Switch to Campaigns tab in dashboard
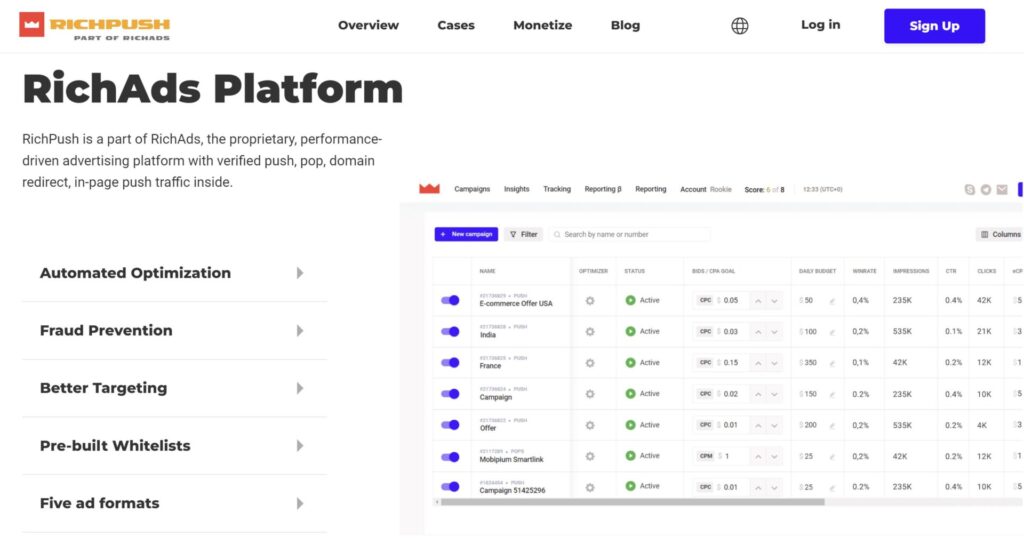Image resolution: width=1024 pixels, height=560 pixels. pyautogui.click(x=472, y=189)
